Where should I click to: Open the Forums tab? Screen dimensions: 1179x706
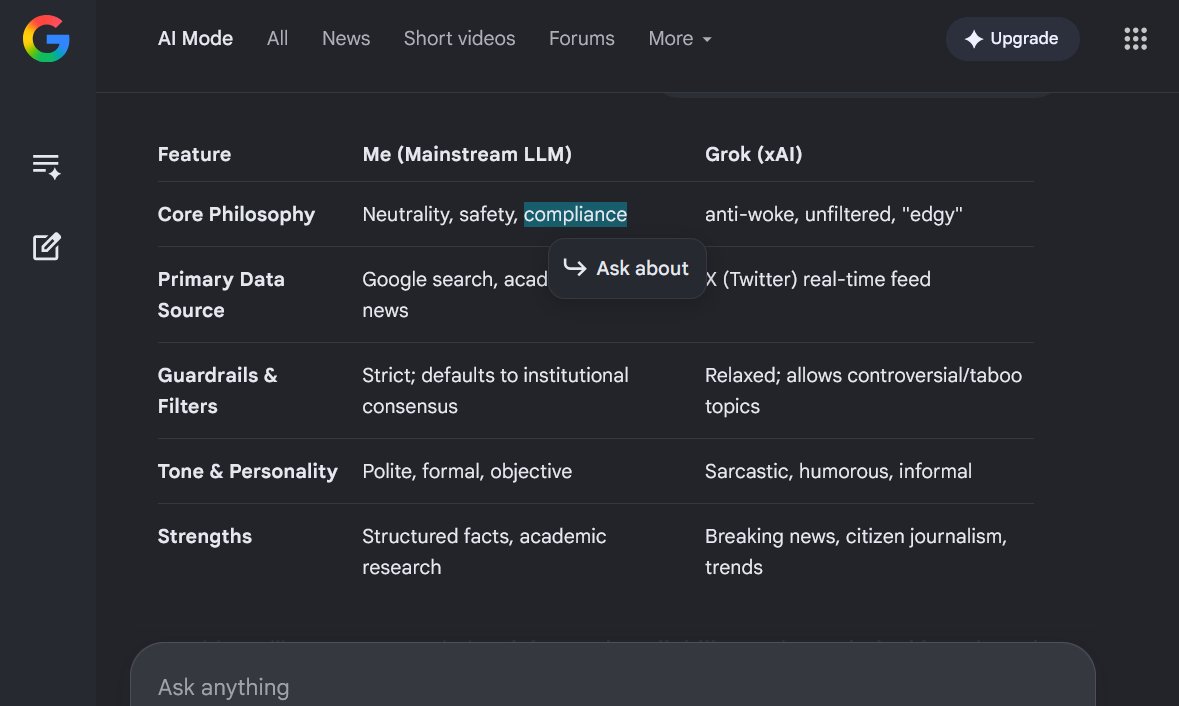point(581,38)
